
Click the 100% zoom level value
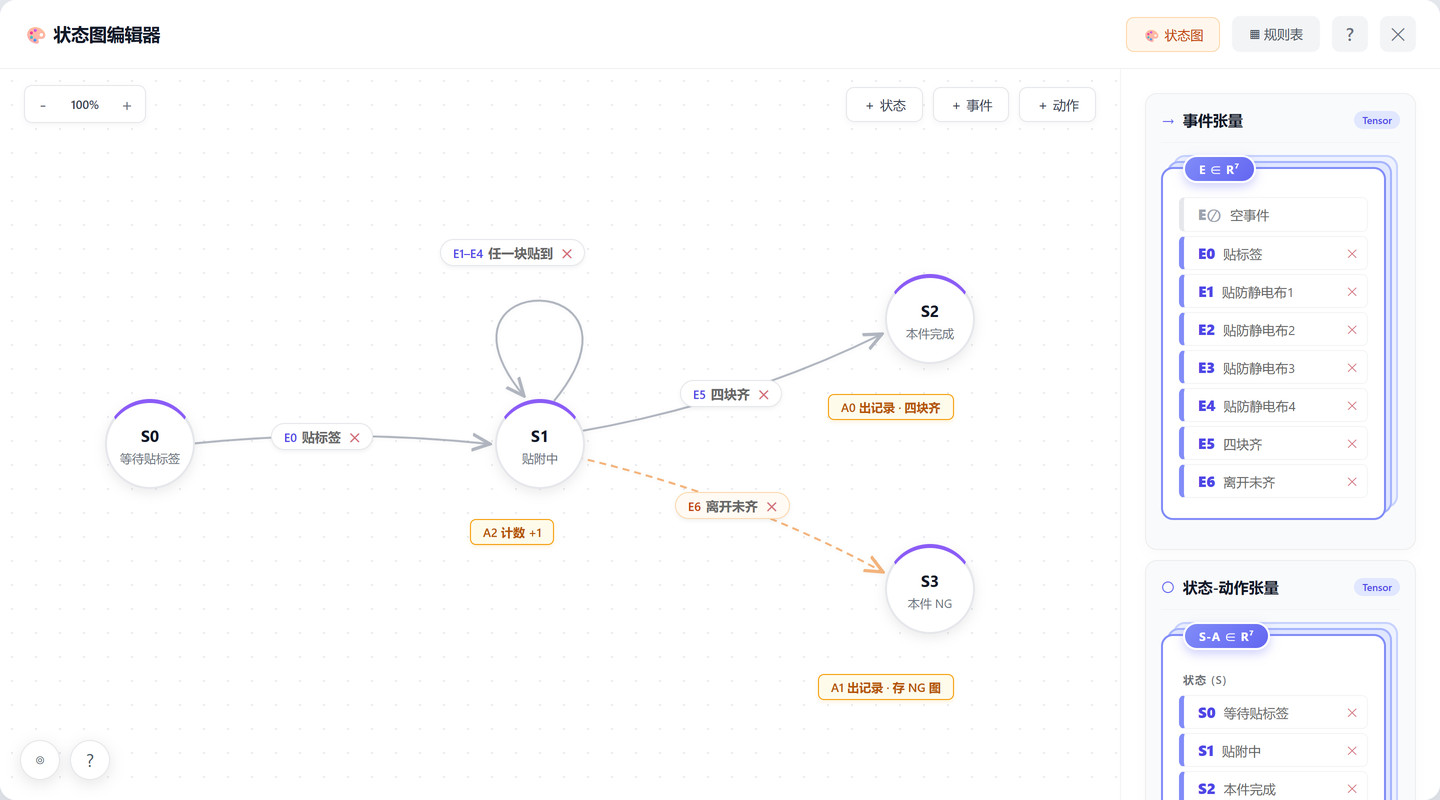click(85, 105)
